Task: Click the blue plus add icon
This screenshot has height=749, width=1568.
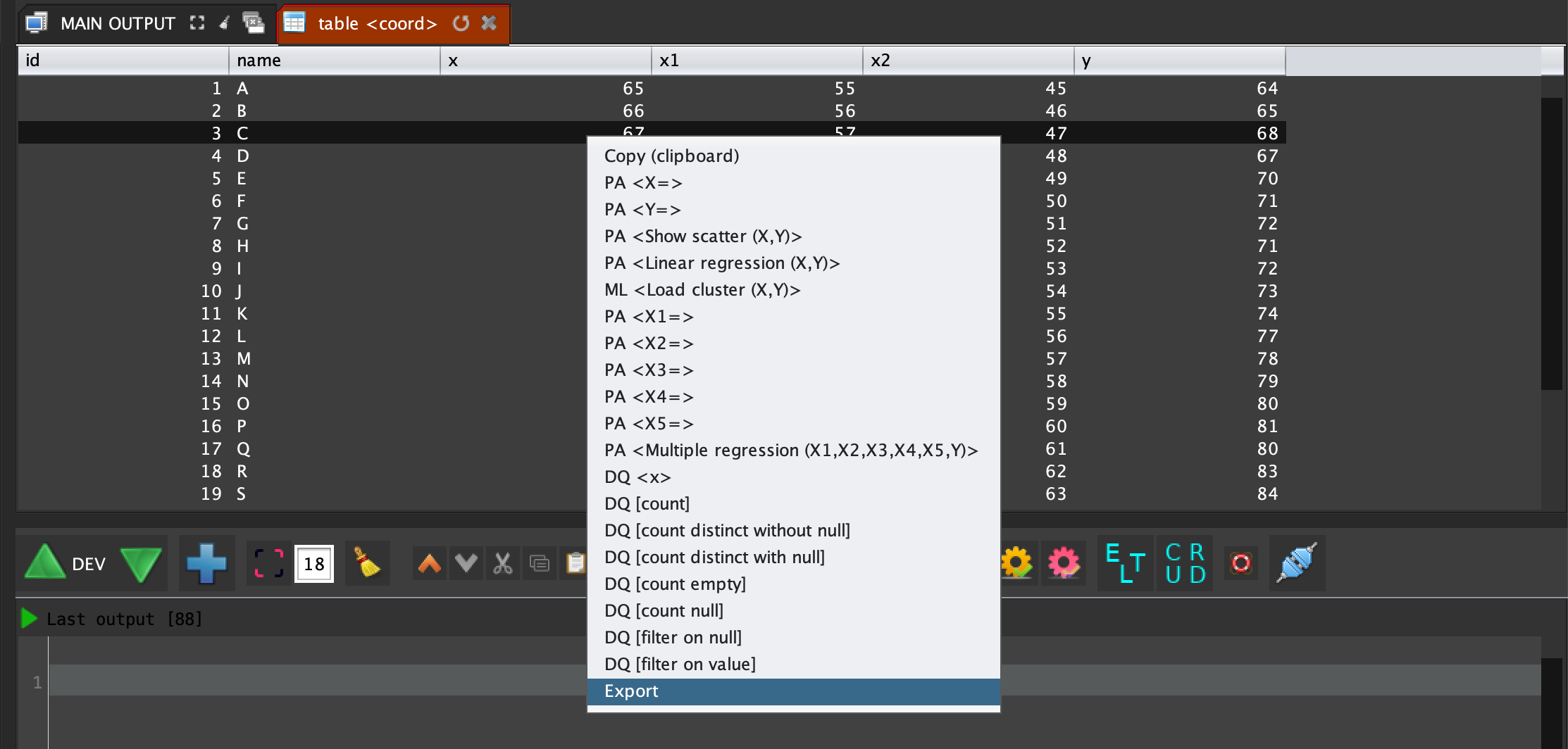Action: point(206,564)
